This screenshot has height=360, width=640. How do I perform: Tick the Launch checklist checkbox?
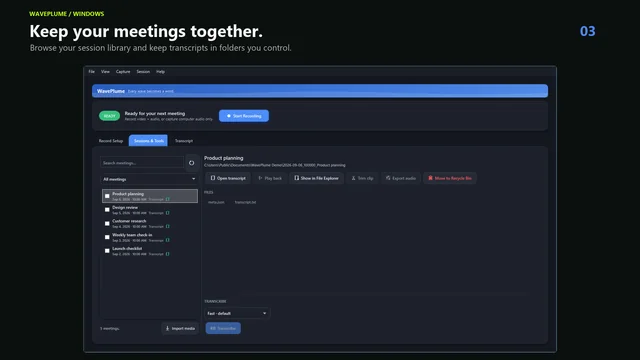point(107,251)
